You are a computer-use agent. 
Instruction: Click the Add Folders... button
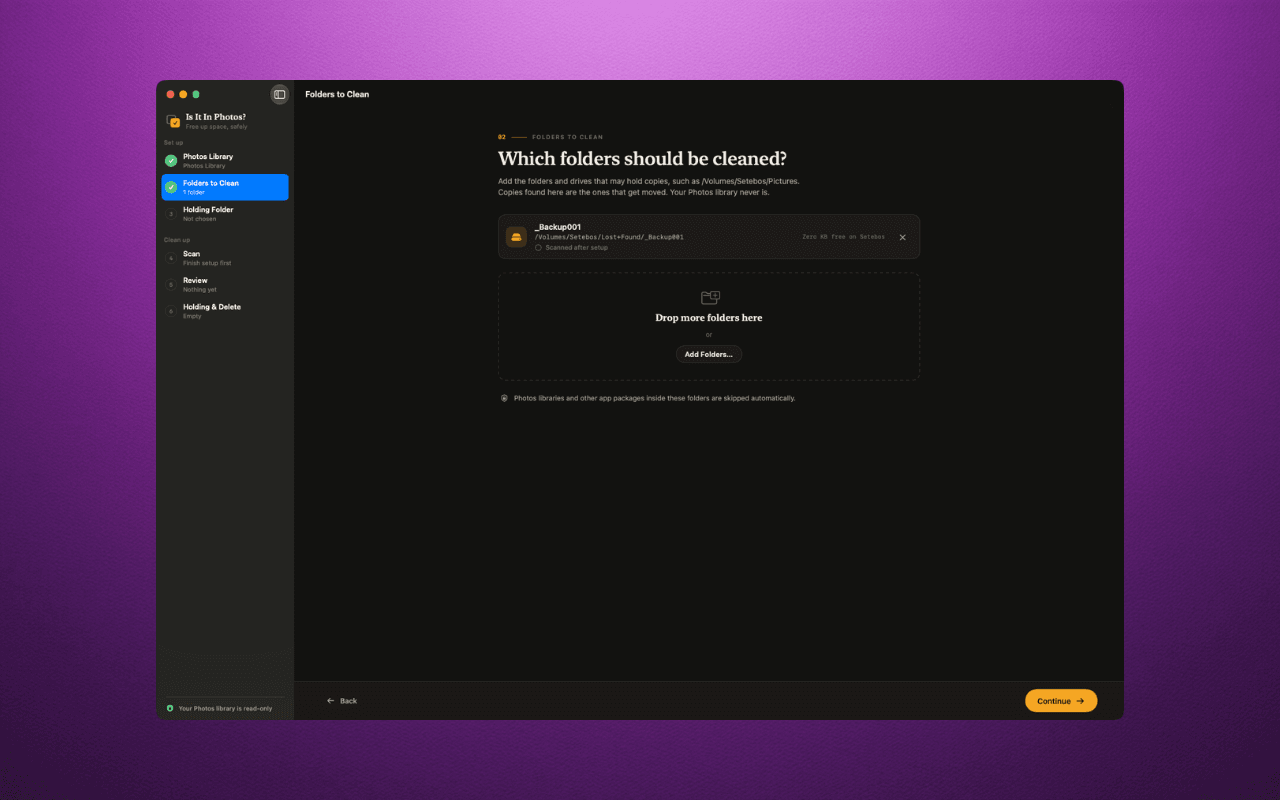pos(708,354)
